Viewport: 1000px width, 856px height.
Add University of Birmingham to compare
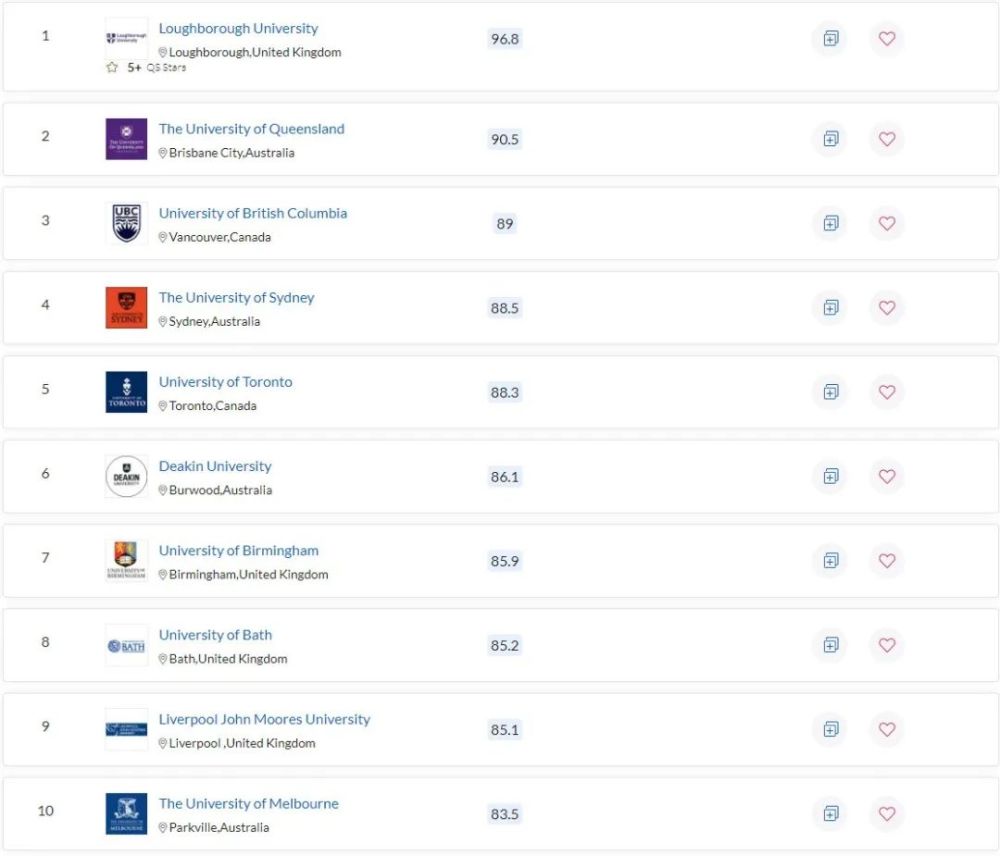point(830,560)
